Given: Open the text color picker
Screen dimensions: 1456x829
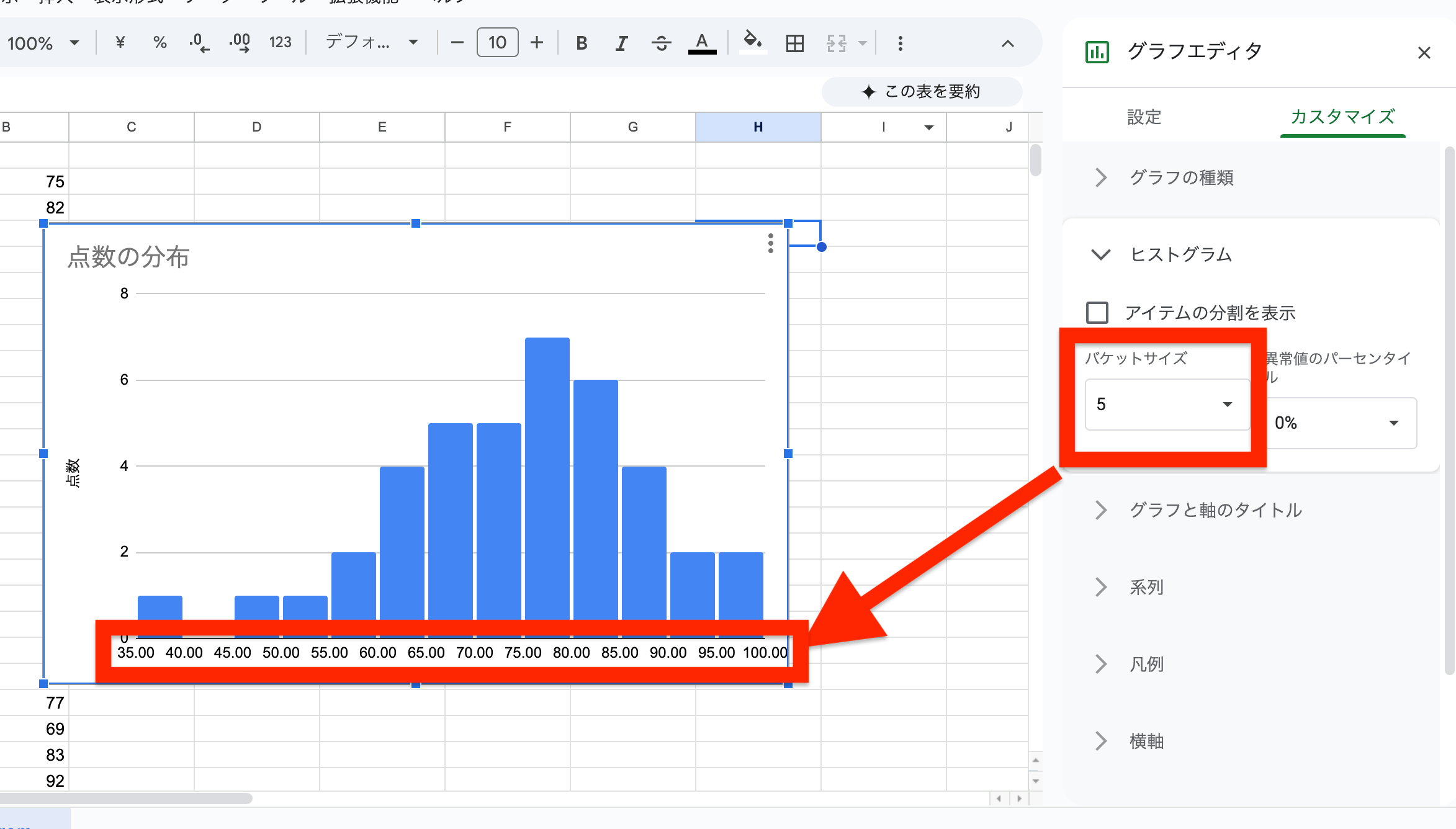Looking at the screenshot, I should point(701,42).
